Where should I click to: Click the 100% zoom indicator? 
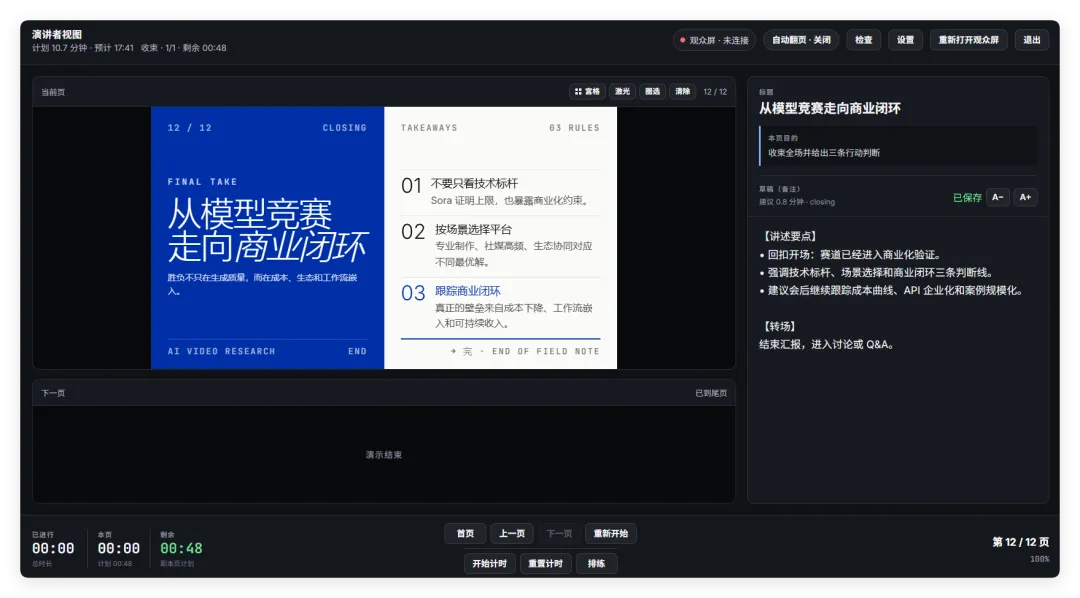[1039, 559]
